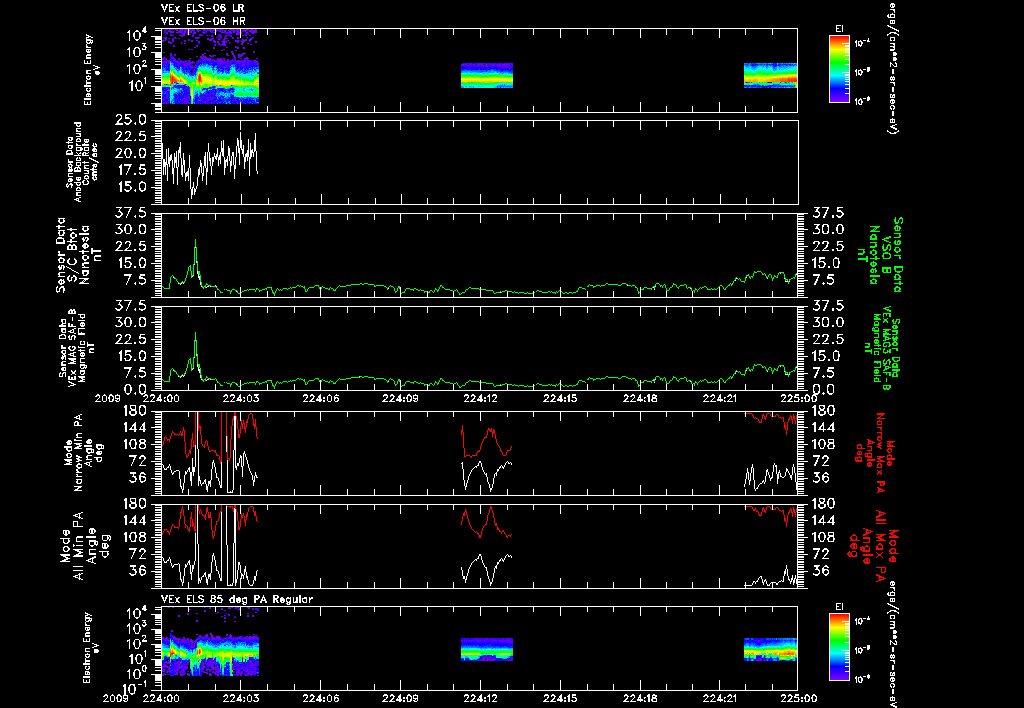The width and height of the screenshot is (1024, 708).
Task: Click the top spectrogram segment ending at 225:00
Action: (x=771, y=75)
